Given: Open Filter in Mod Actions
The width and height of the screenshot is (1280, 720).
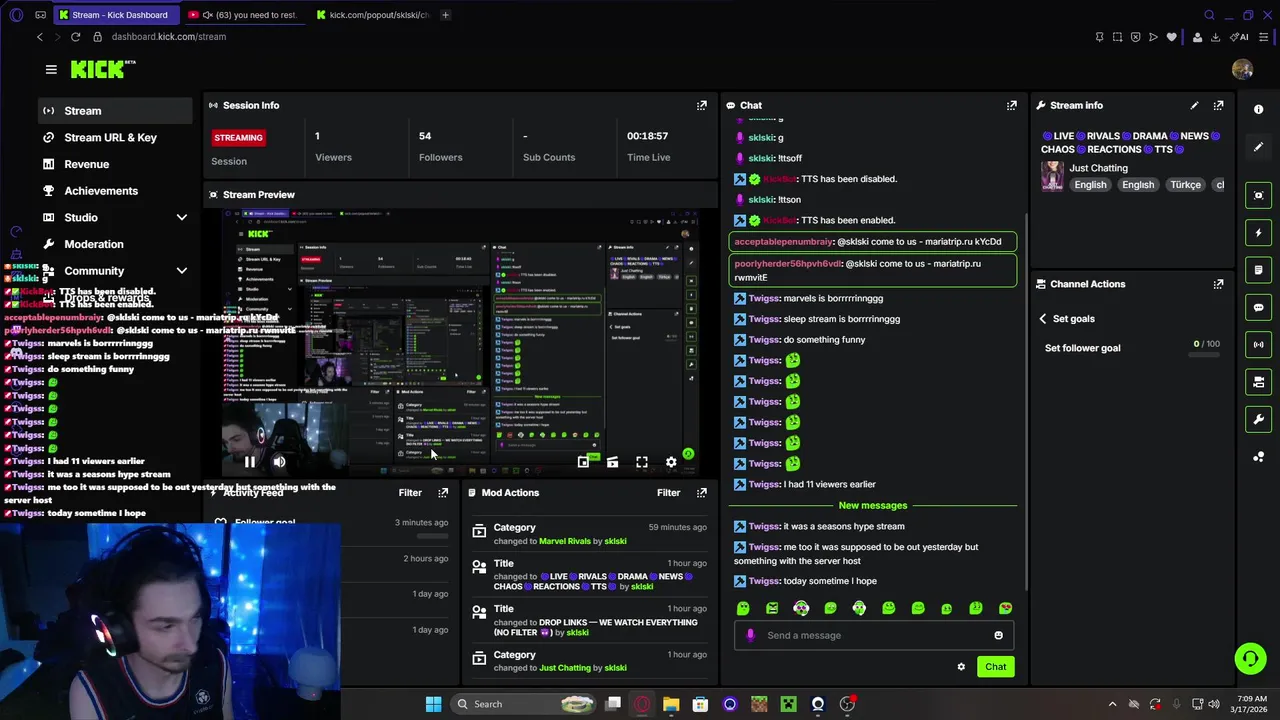Looking at the screenshot, I should pyautogui.click(x=669, y=492).
